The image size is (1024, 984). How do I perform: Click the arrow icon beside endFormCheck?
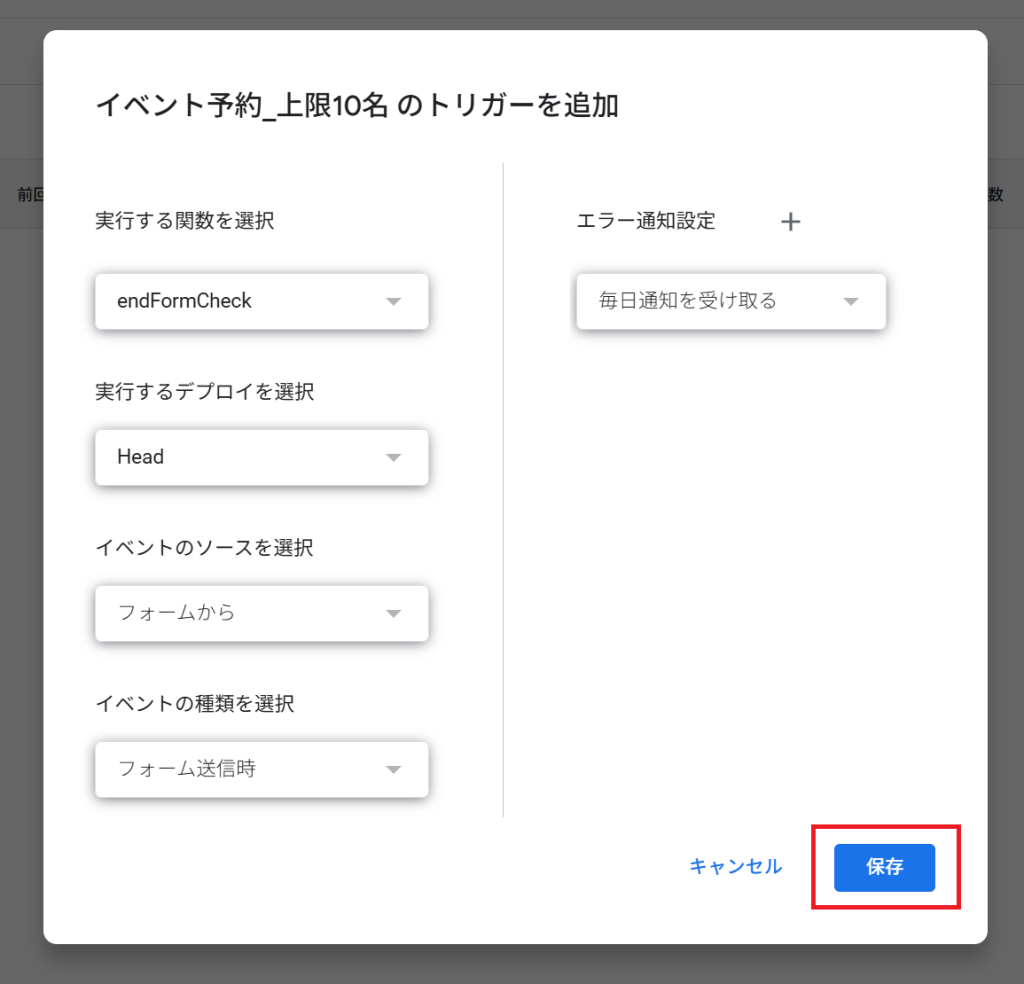393,301
